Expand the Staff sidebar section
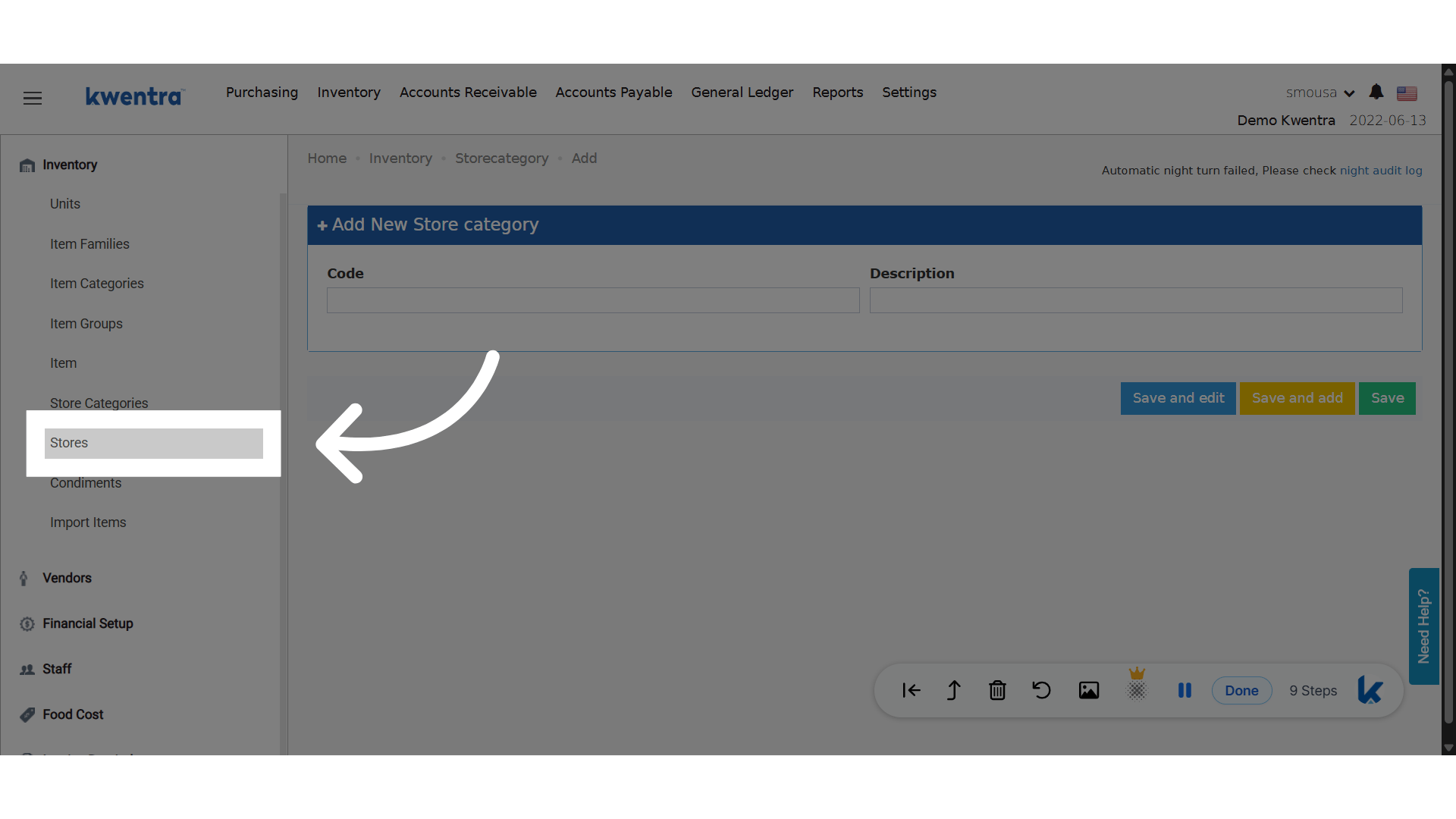 coord(57,669)
